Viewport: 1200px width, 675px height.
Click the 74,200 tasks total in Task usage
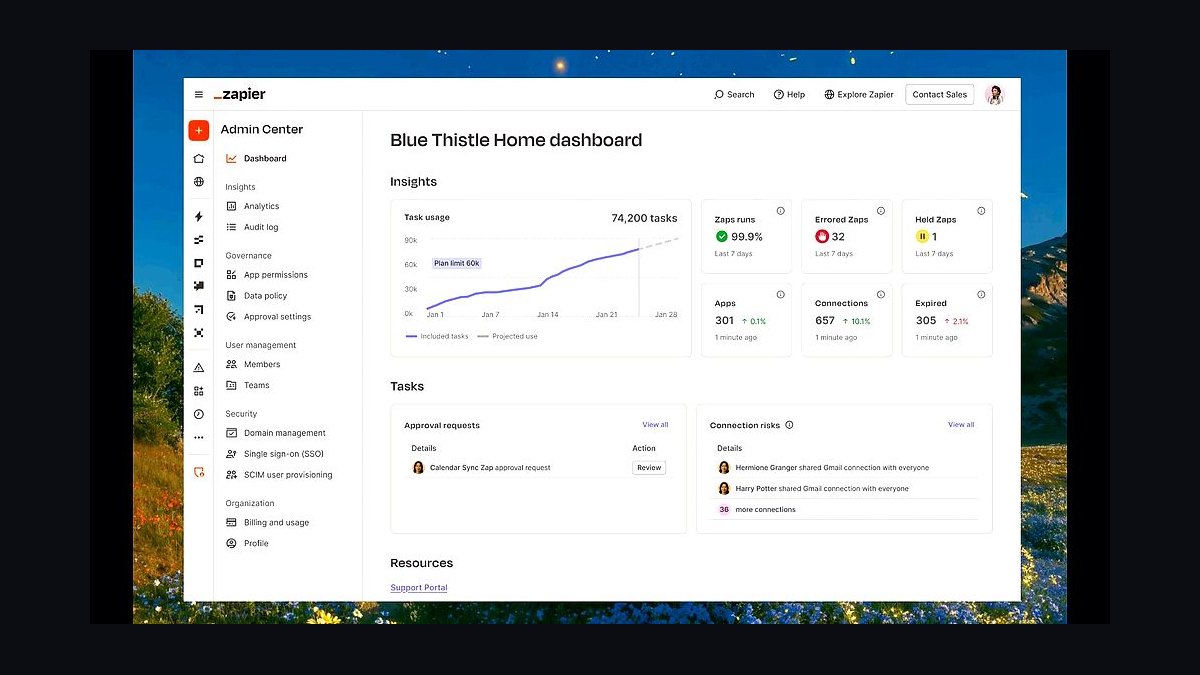[x=644, y=218]
